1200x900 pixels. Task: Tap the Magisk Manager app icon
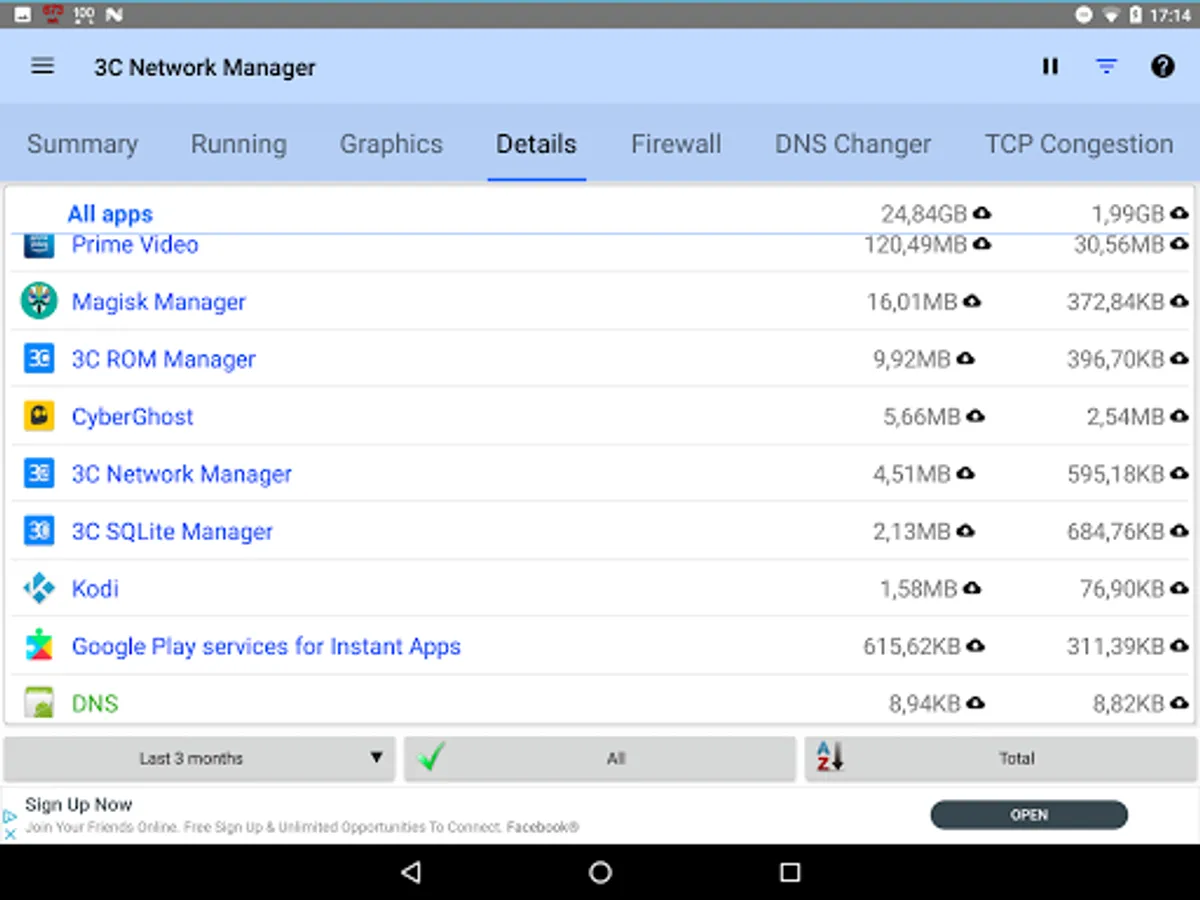pos(39,301)
